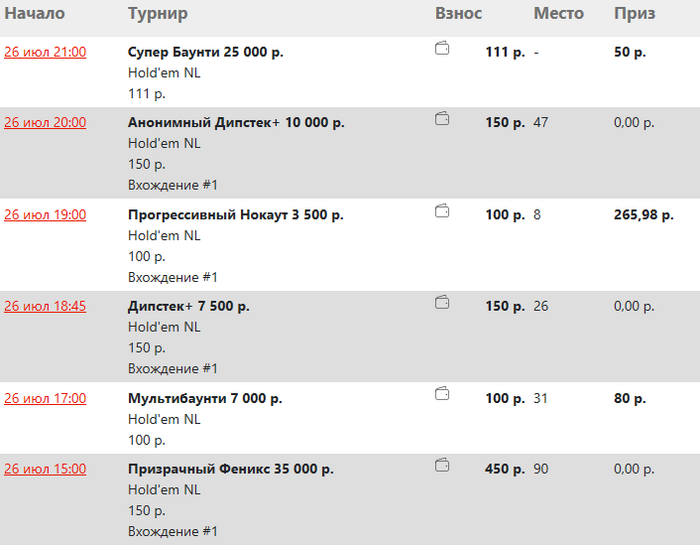Open the 26 июл 17:00 link
Screen dimensions: 700x545
(x=45, y=398)
